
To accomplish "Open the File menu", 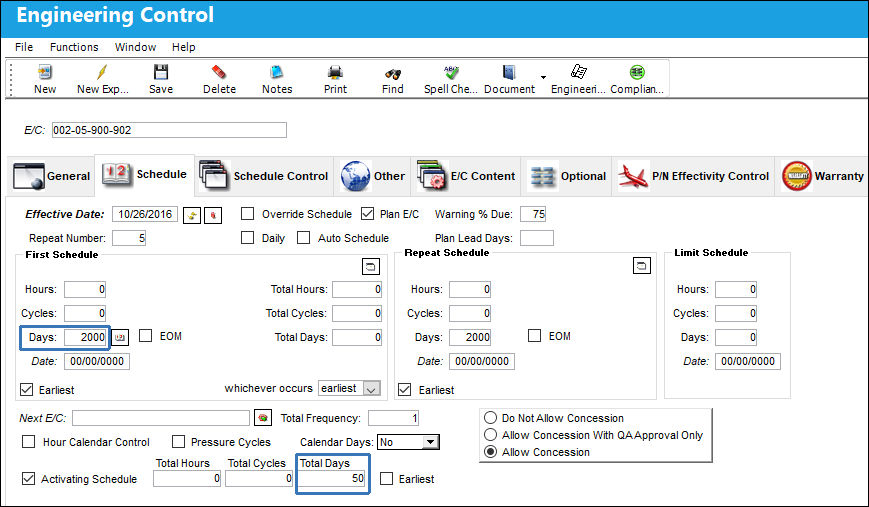I will point(24,47).
